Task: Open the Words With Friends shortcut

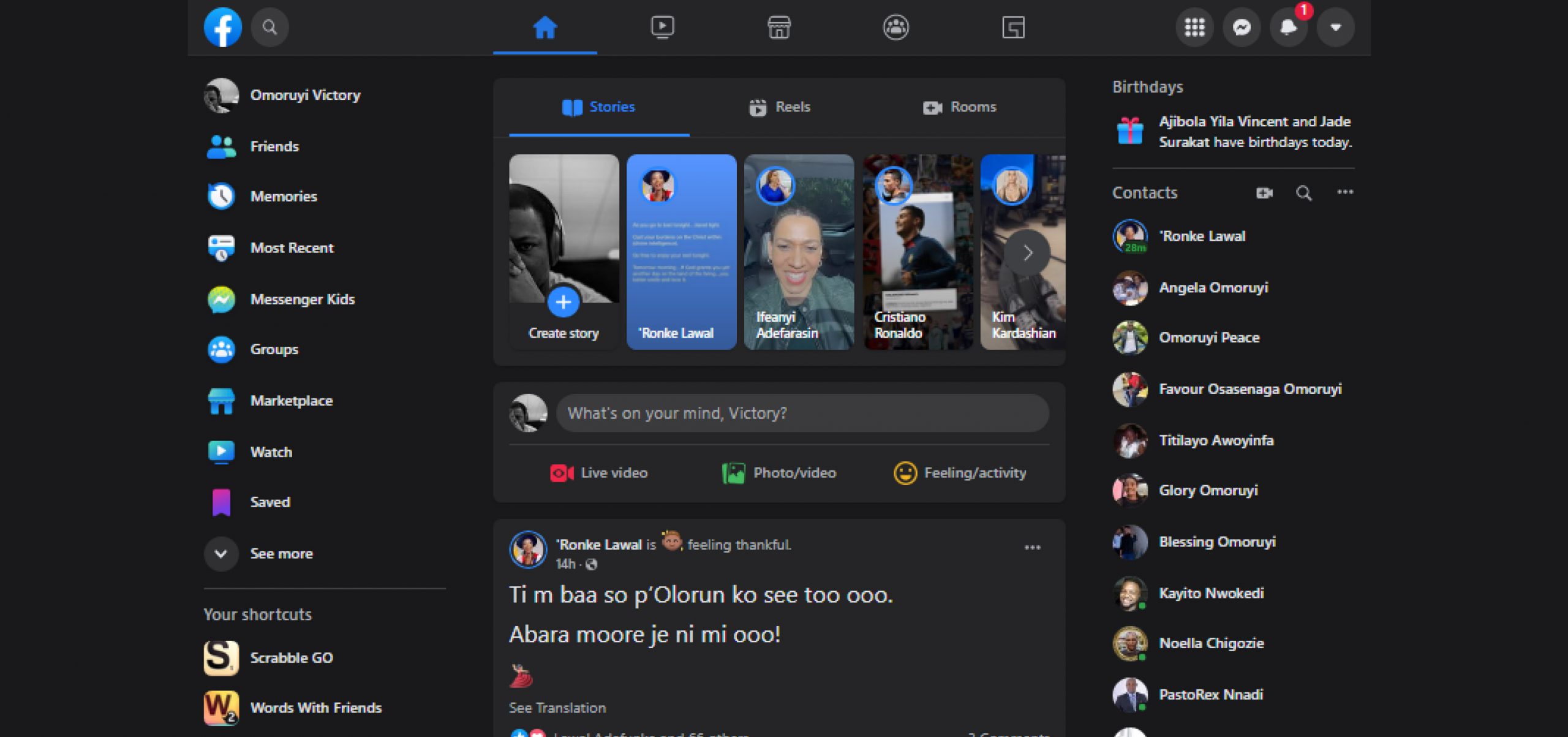Action: (x=325, y=708)
